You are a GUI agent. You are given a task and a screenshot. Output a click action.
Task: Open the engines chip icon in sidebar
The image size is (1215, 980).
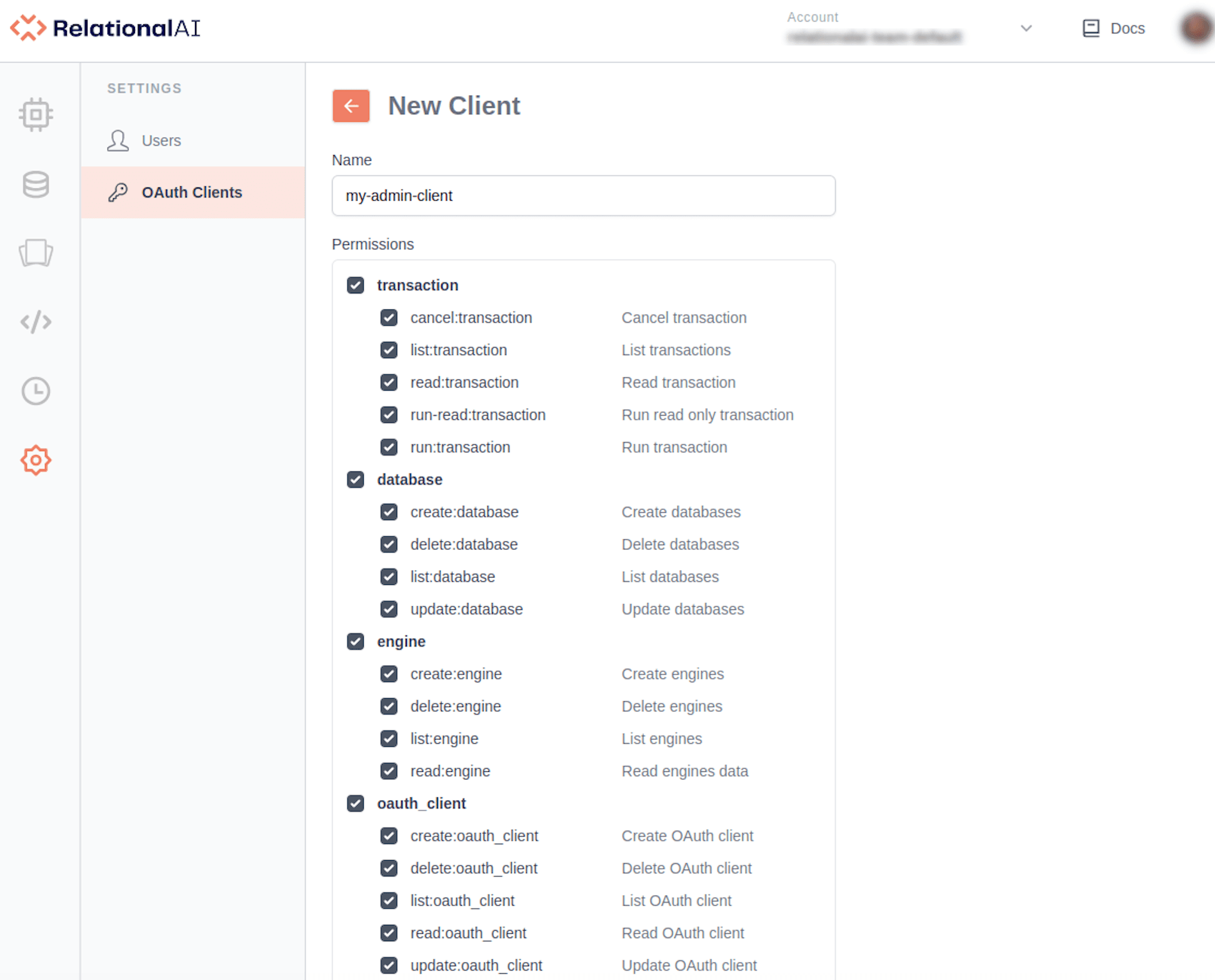(36, 114)
